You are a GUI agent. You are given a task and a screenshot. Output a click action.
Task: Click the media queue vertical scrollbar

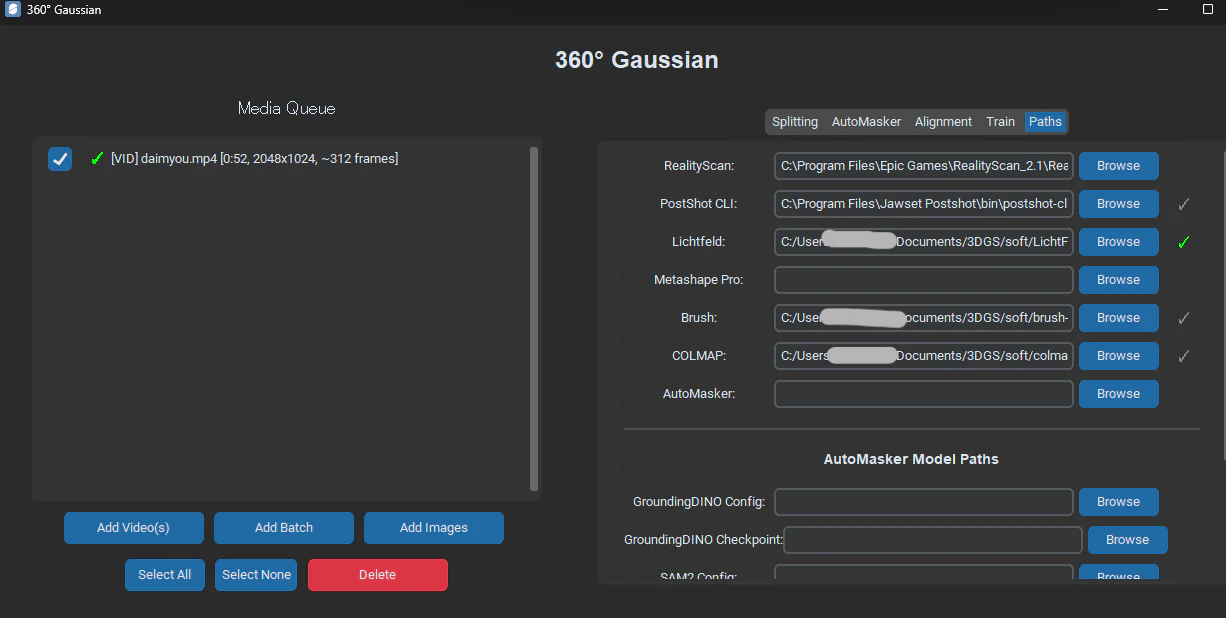tap(534, 319)
